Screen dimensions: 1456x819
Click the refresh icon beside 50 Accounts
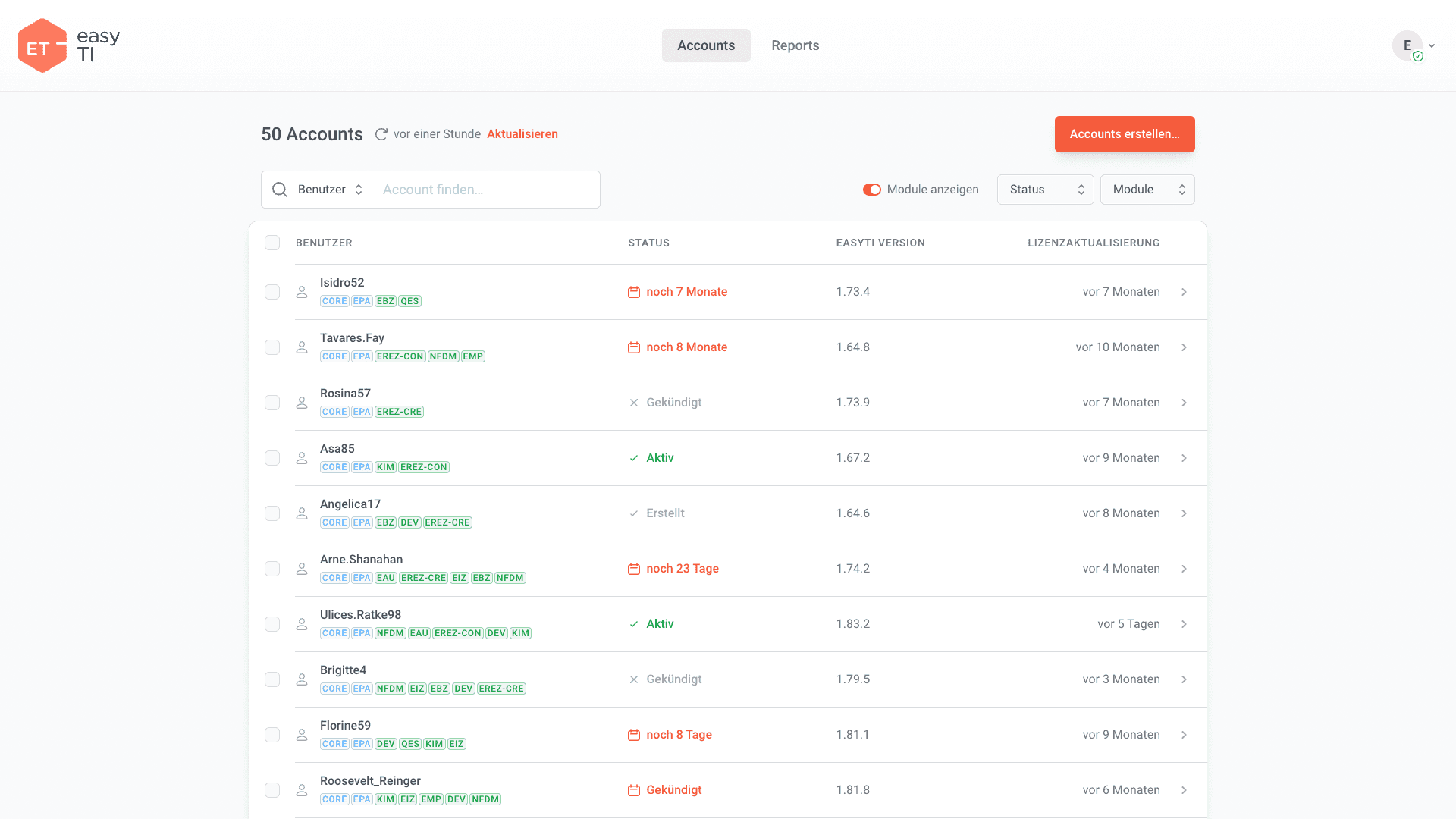tap(381, 134)
